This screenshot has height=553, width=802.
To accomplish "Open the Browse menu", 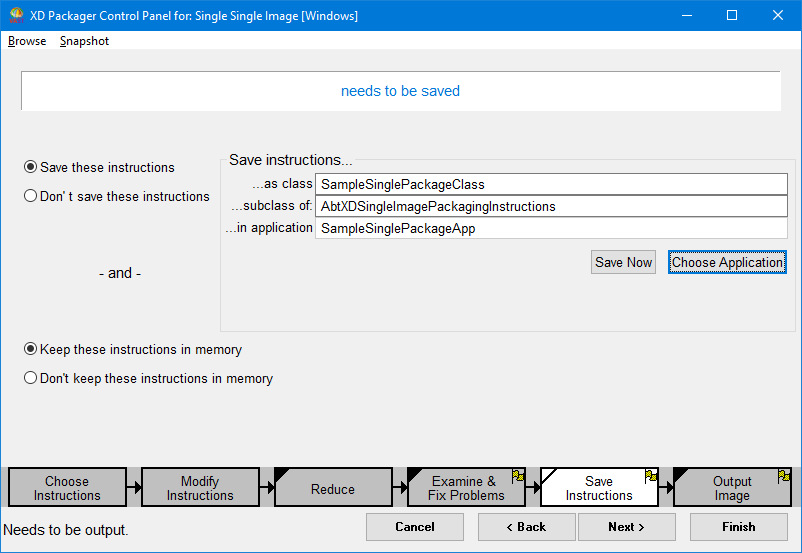I will (x=27, y=41).
